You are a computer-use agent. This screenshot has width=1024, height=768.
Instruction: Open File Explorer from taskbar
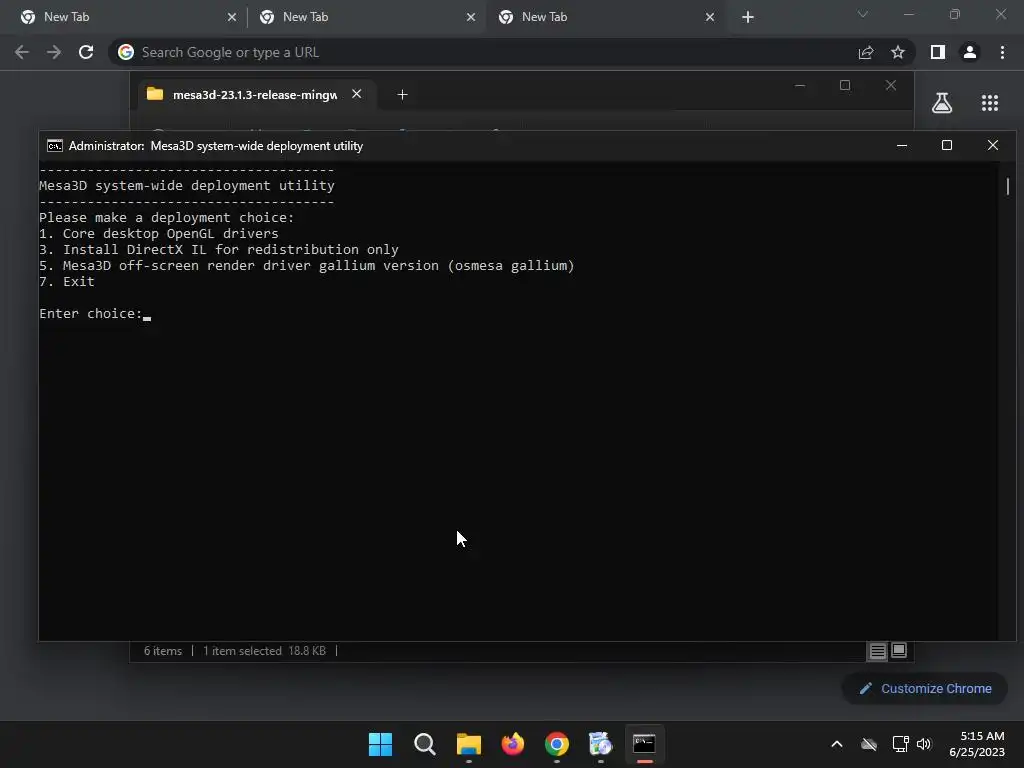tap(468, 744)
